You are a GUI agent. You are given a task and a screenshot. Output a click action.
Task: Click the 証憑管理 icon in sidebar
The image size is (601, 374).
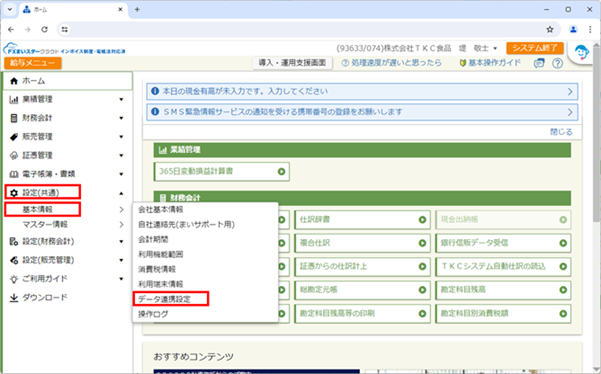(14, 156)
